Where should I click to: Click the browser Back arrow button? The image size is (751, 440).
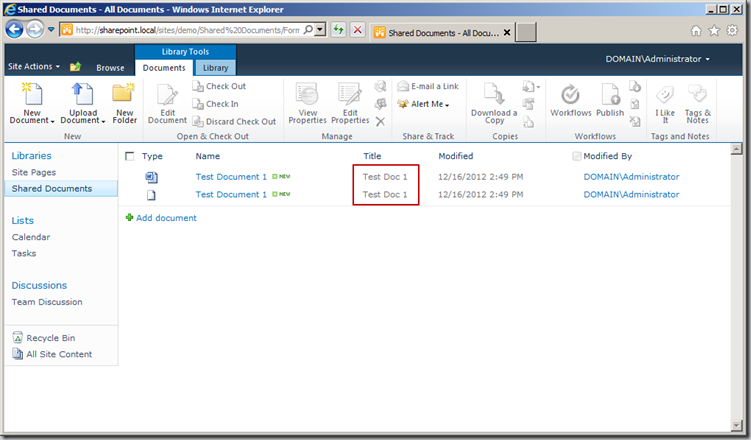point(14,30)
